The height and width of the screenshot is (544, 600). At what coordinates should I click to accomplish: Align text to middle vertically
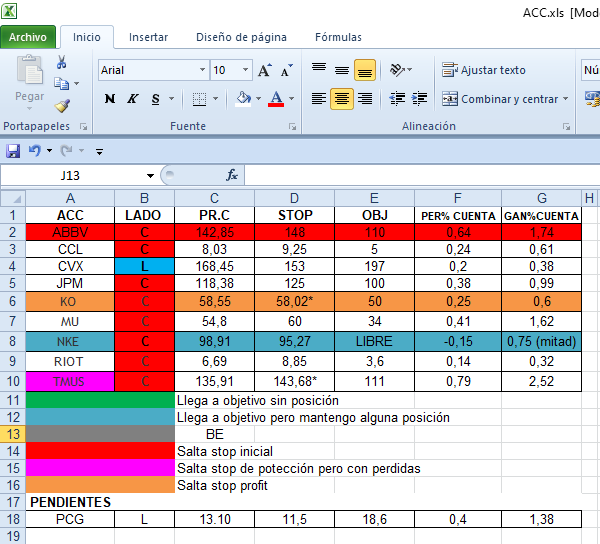pyautogui.click(x=342, y=70)
